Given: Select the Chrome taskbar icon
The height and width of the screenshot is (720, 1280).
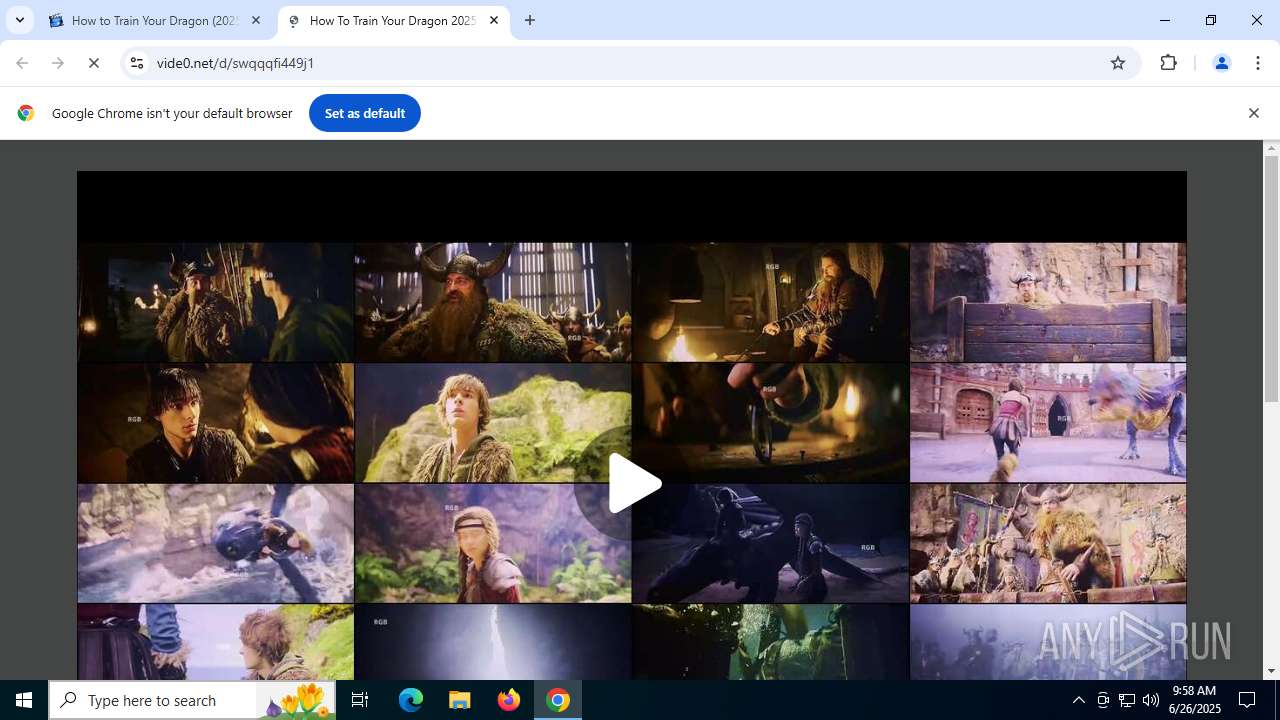Looking at the screenshot, I should 558,700.
